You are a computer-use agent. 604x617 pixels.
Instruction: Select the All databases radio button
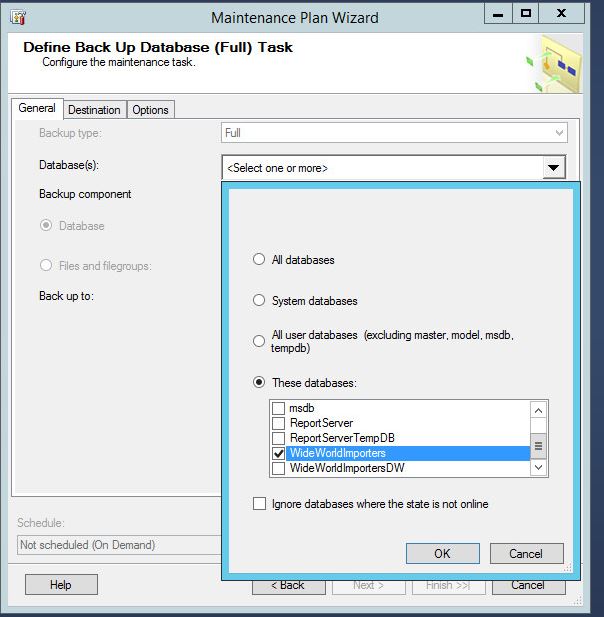click(x=260, y=260)
